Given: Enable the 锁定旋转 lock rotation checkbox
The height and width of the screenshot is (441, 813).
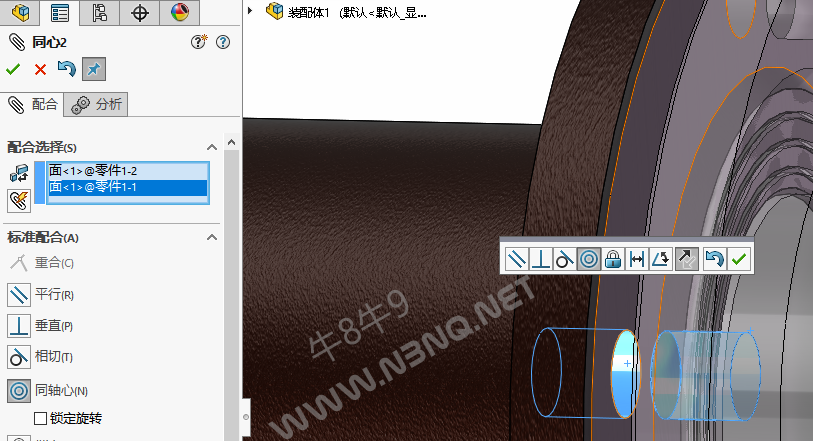Looking at the screenshot, I should coord(41,418).
